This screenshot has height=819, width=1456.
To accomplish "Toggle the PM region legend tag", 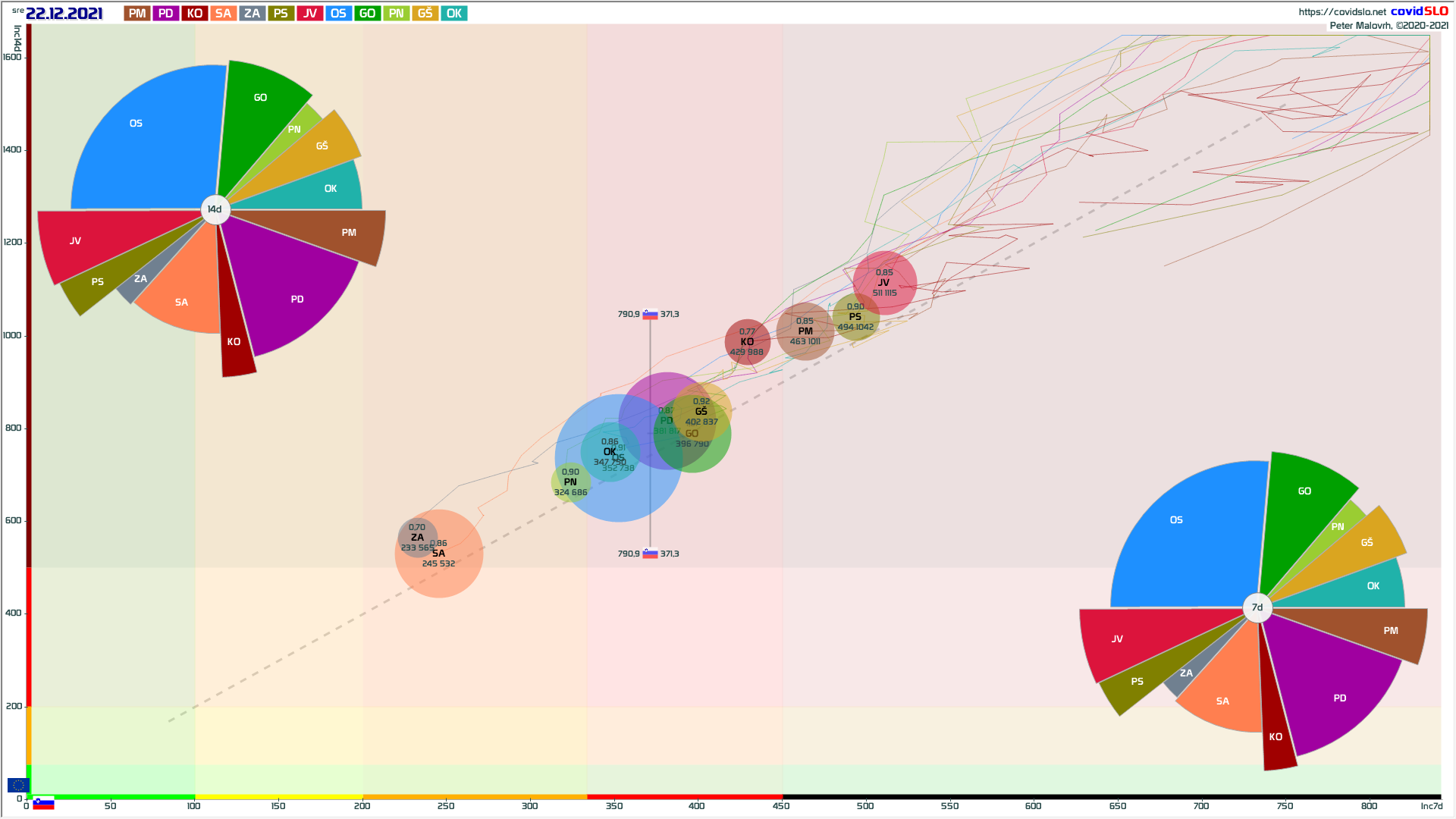I will coord(137,14).
